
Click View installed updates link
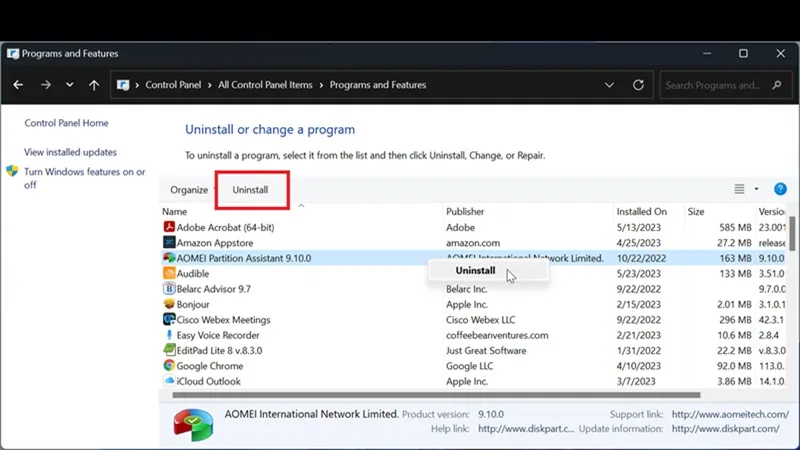pos(70,152)
